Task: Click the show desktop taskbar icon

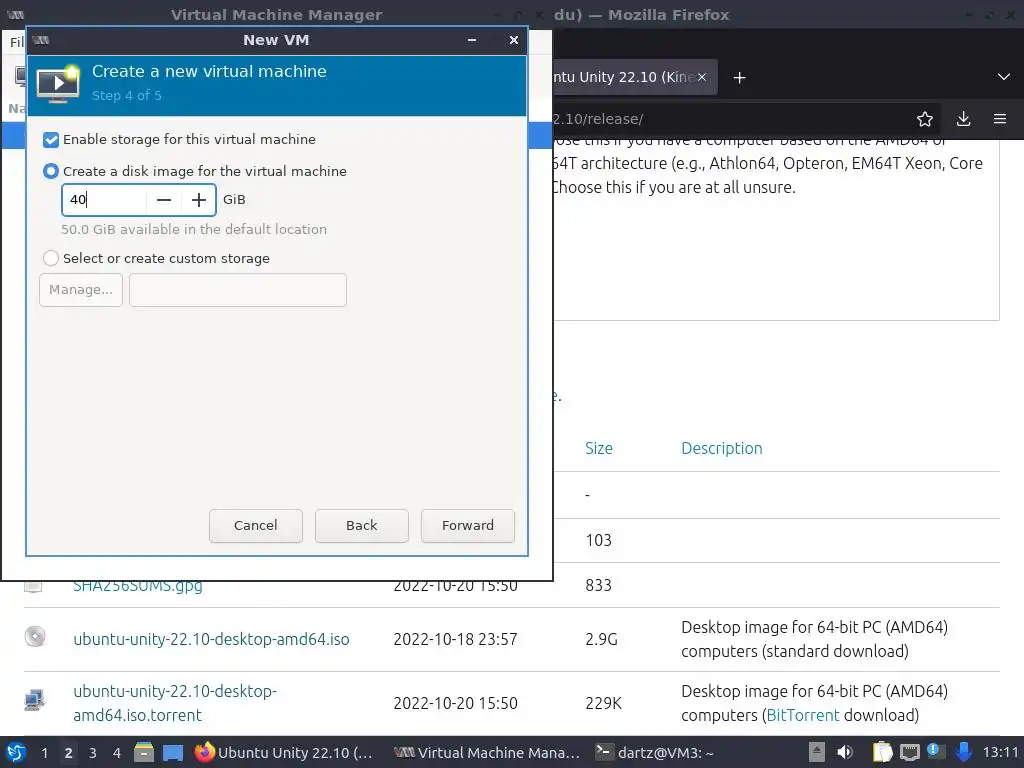Action: click(173, 753)
